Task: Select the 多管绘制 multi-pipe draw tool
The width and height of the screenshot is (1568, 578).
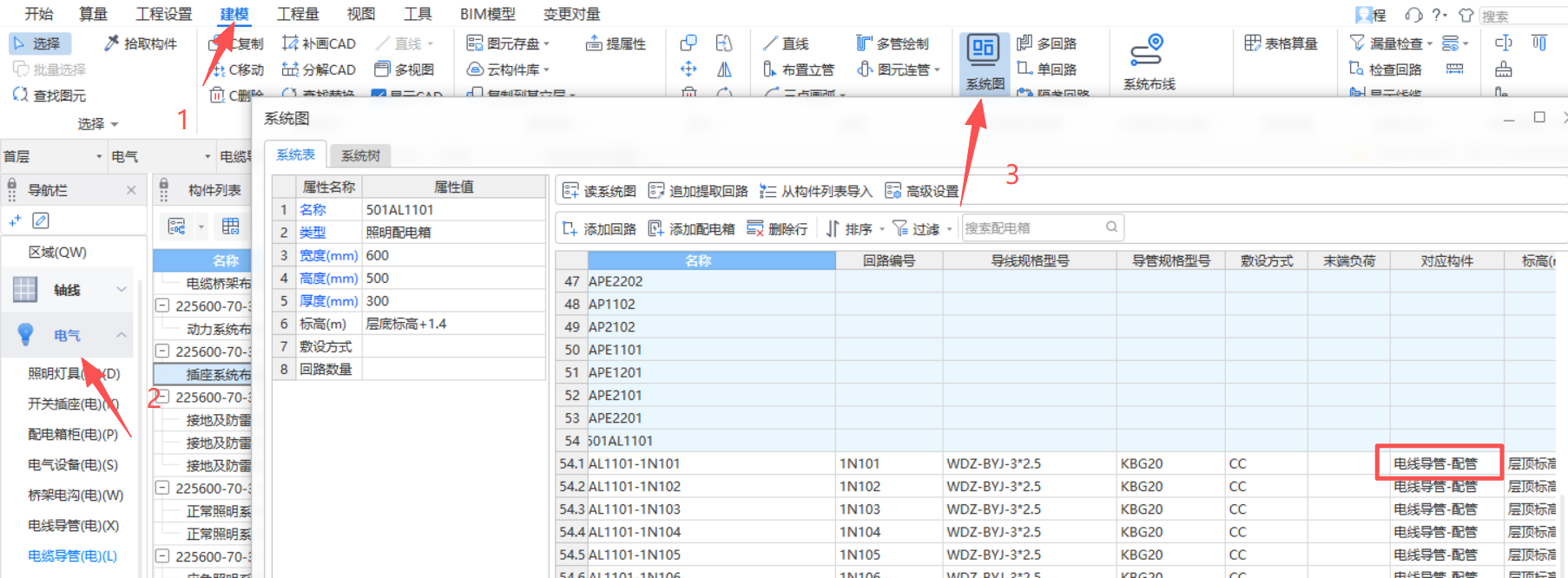Action: (893, 43)
